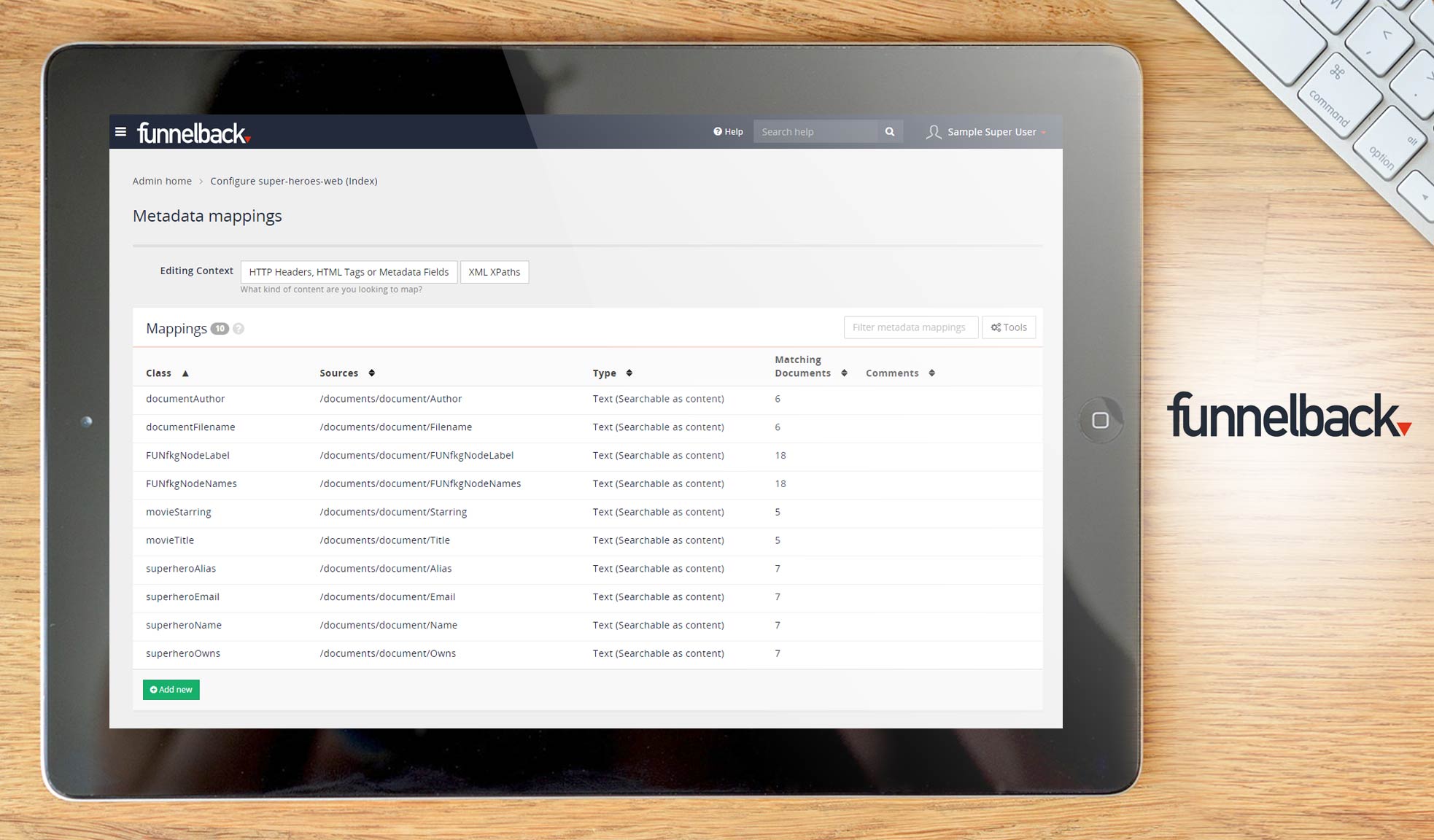Toggle sorting on the Comments column
The width and height of the screenshot is (1434, 840).
click(931, 373)
